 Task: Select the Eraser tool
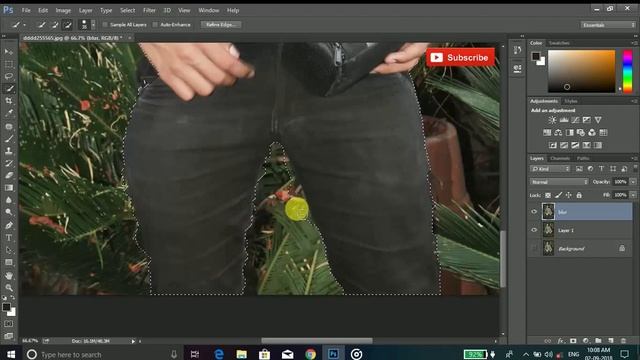coord(9,175)
